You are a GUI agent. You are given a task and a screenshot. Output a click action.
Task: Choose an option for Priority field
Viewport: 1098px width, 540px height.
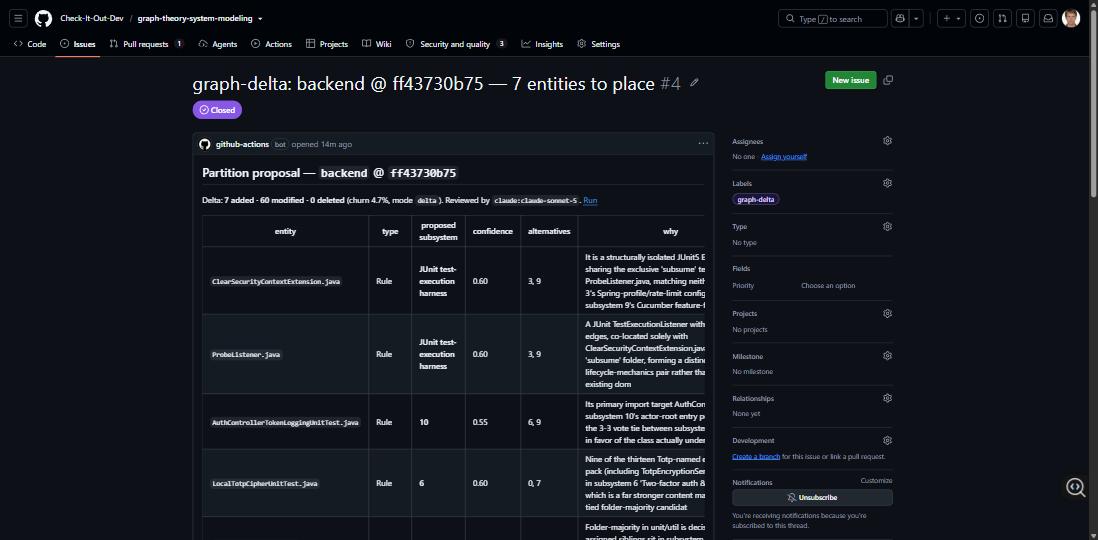[828, 286]
